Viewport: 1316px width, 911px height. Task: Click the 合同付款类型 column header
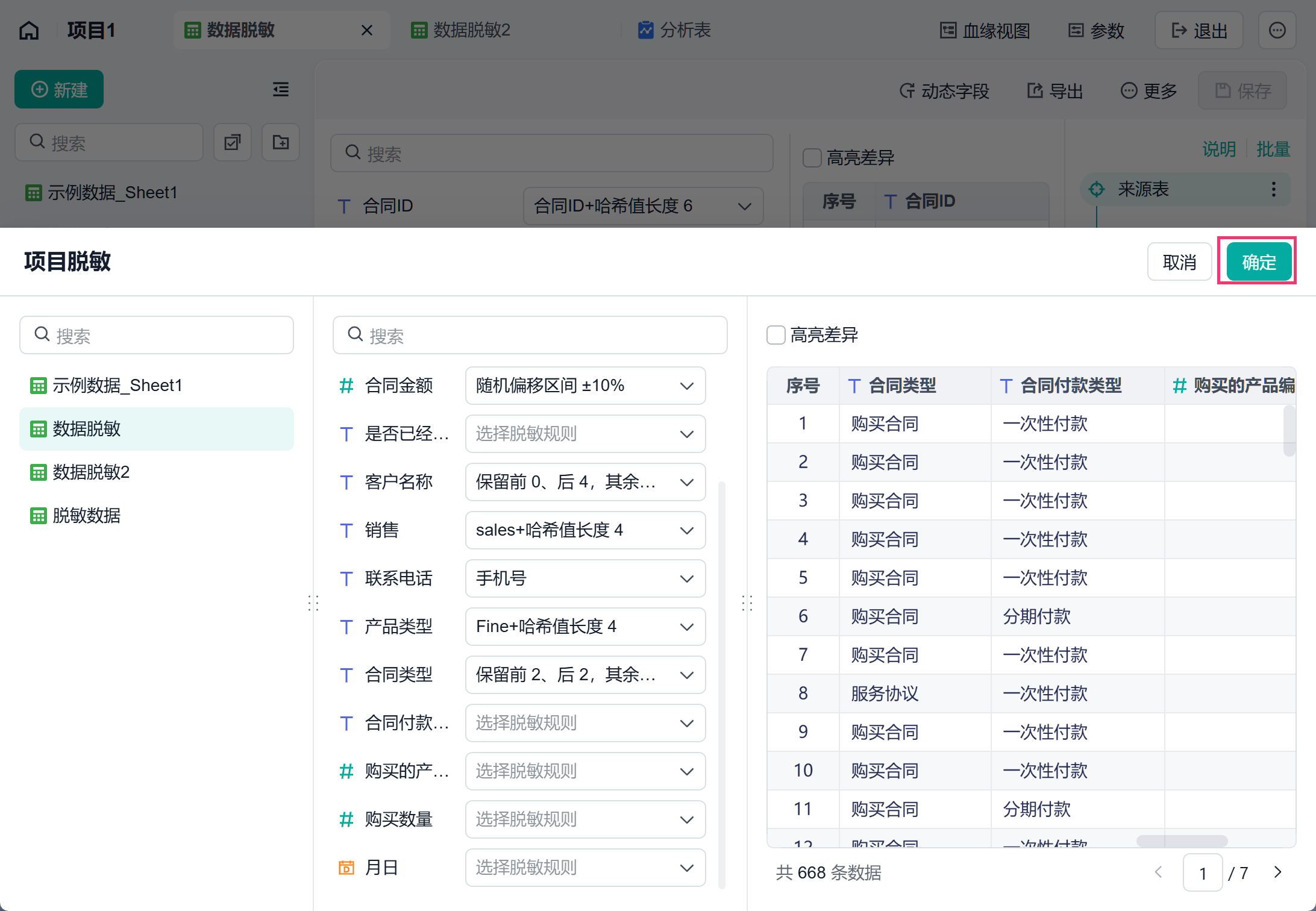tap(1077, 386)
